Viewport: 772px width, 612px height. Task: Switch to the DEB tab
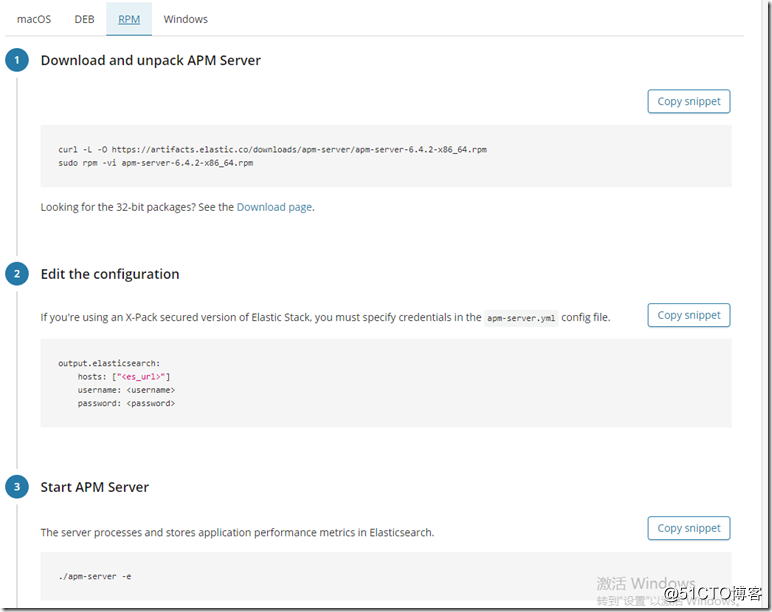(x=84, y=19)
